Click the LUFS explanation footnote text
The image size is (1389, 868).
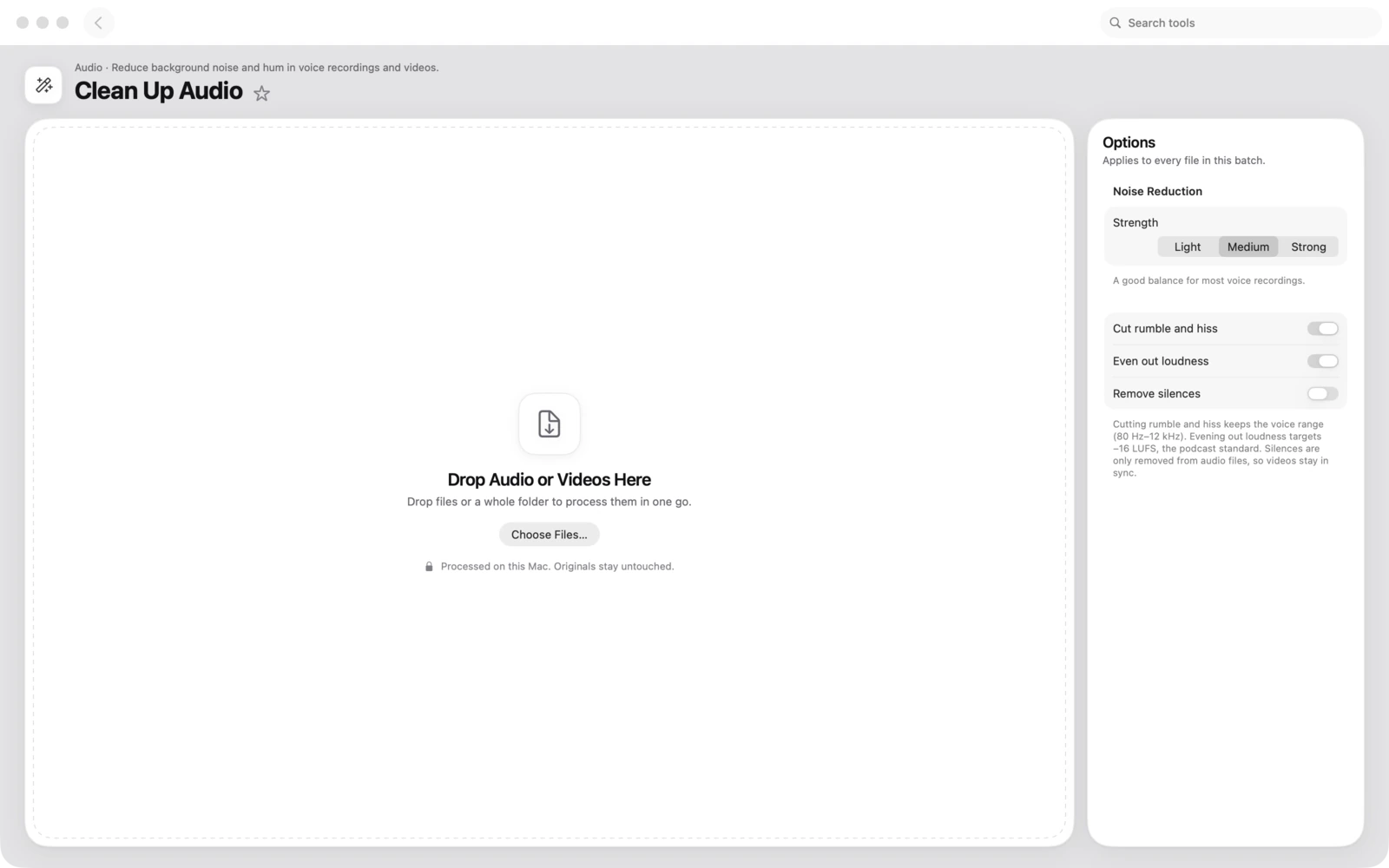pos(1221,449)
